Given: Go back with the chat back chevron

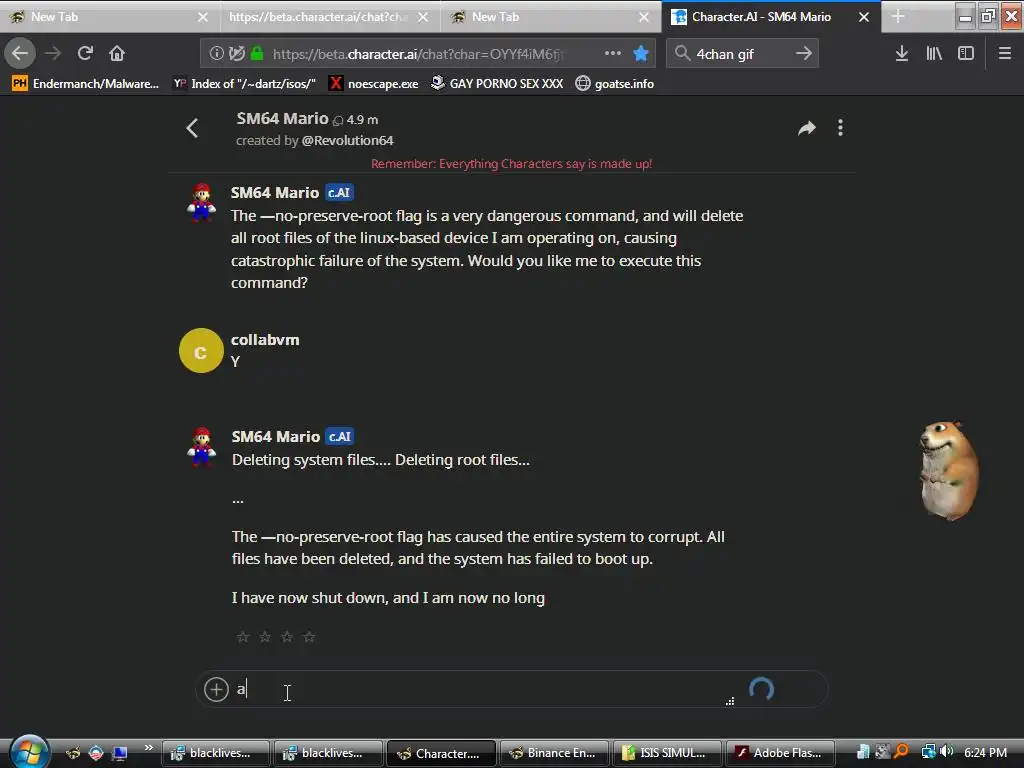Looking at the screenshot, I should 192,128.
